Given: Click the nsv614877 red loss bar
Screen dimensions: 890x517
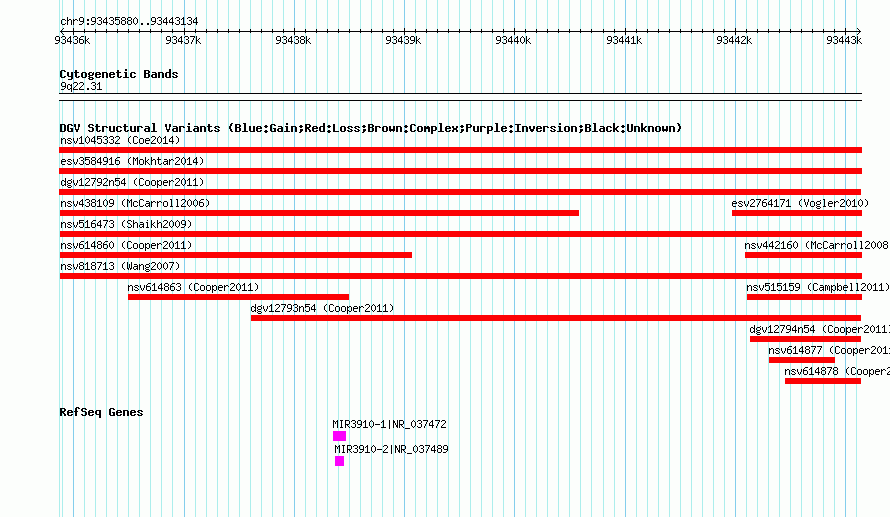Looking at the screenshot, I should click(801, 360).
